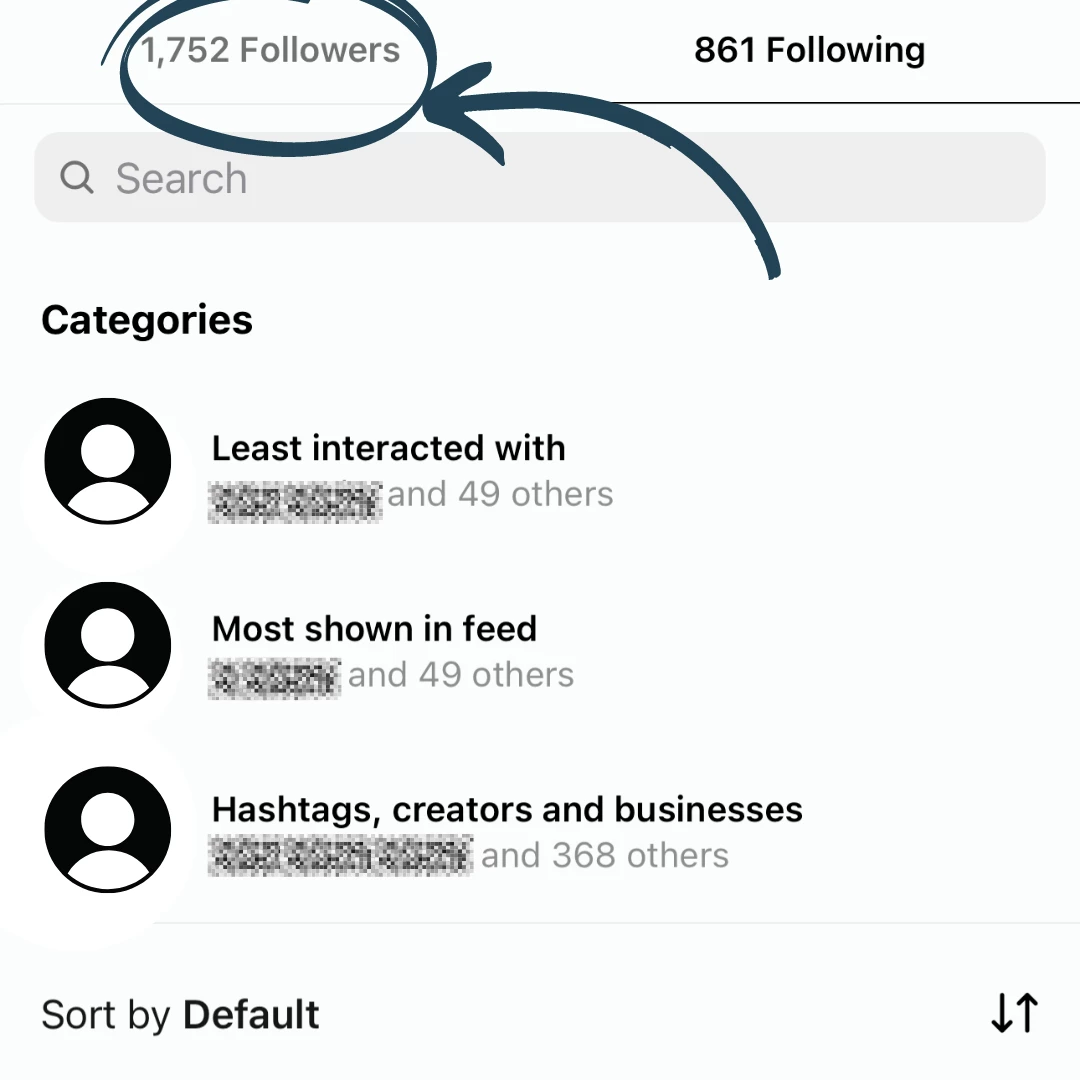The height and width of the screenshot is (1080, 1080).
Task: Open the Least interacted with category
Action: coord(388,448)
